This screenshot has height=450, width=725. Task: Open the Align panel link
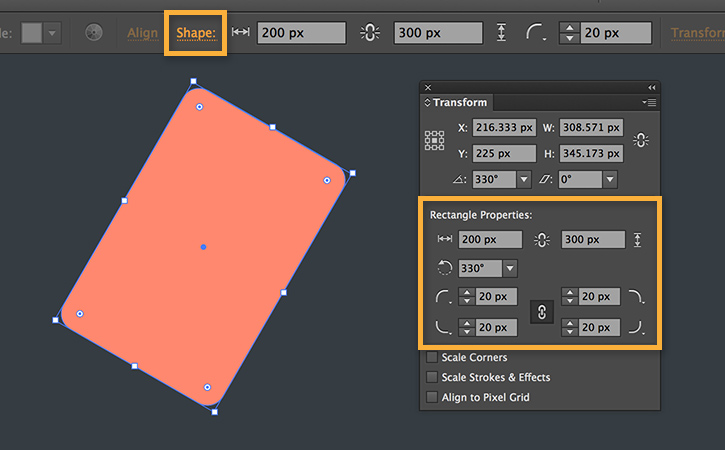point(143,33)
